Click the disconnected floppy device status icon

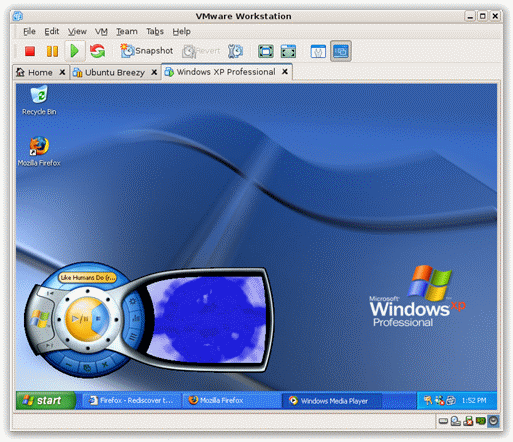468,421
